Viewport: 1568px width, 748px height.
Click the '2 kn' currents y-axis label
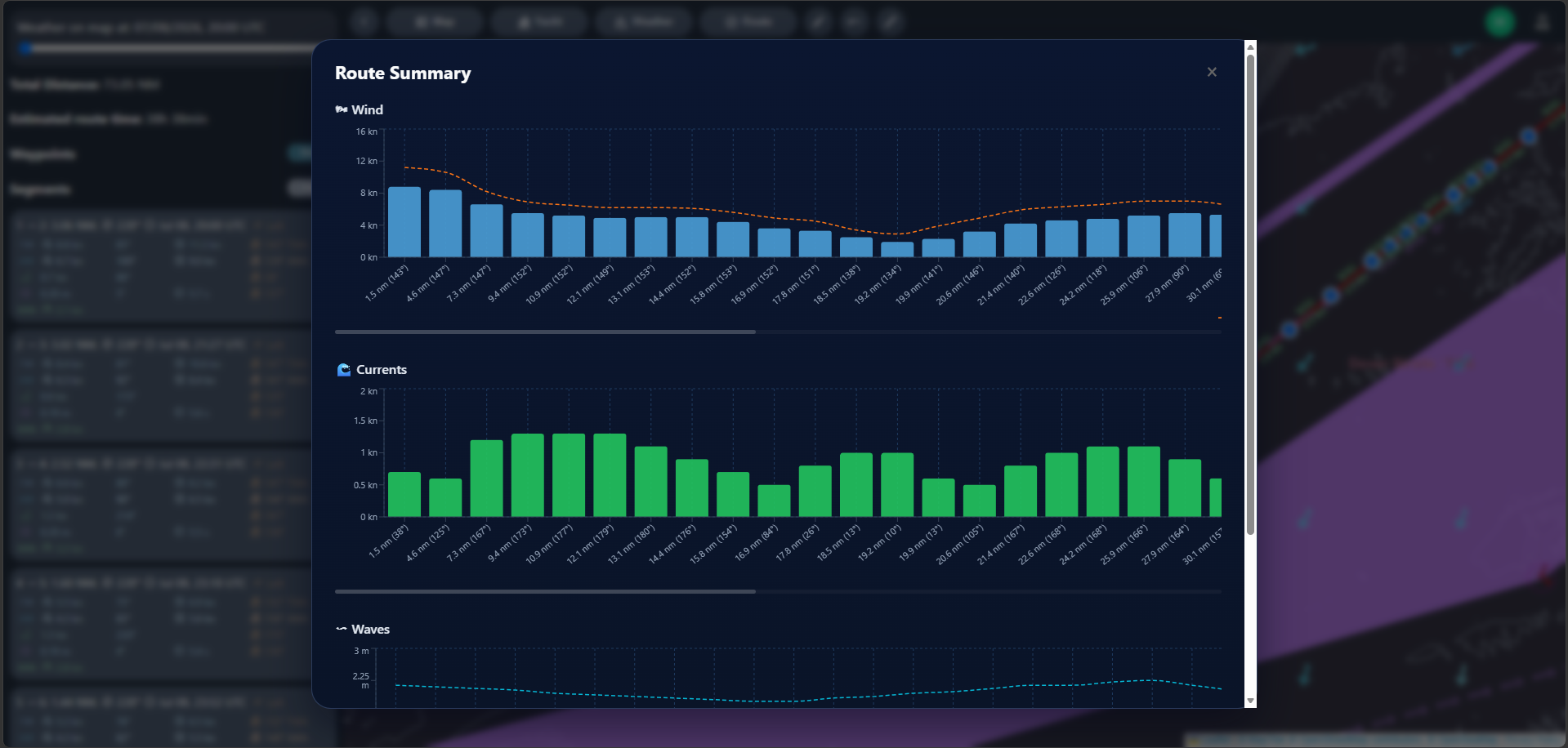click(x=369, y=391)
